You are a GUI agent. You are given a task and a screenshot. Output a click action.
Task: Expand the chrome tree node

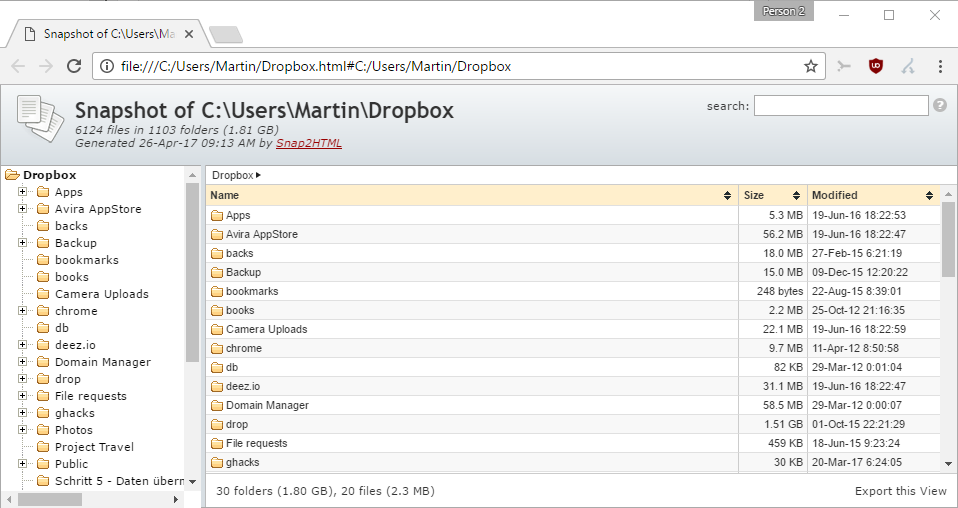(23, 311)
